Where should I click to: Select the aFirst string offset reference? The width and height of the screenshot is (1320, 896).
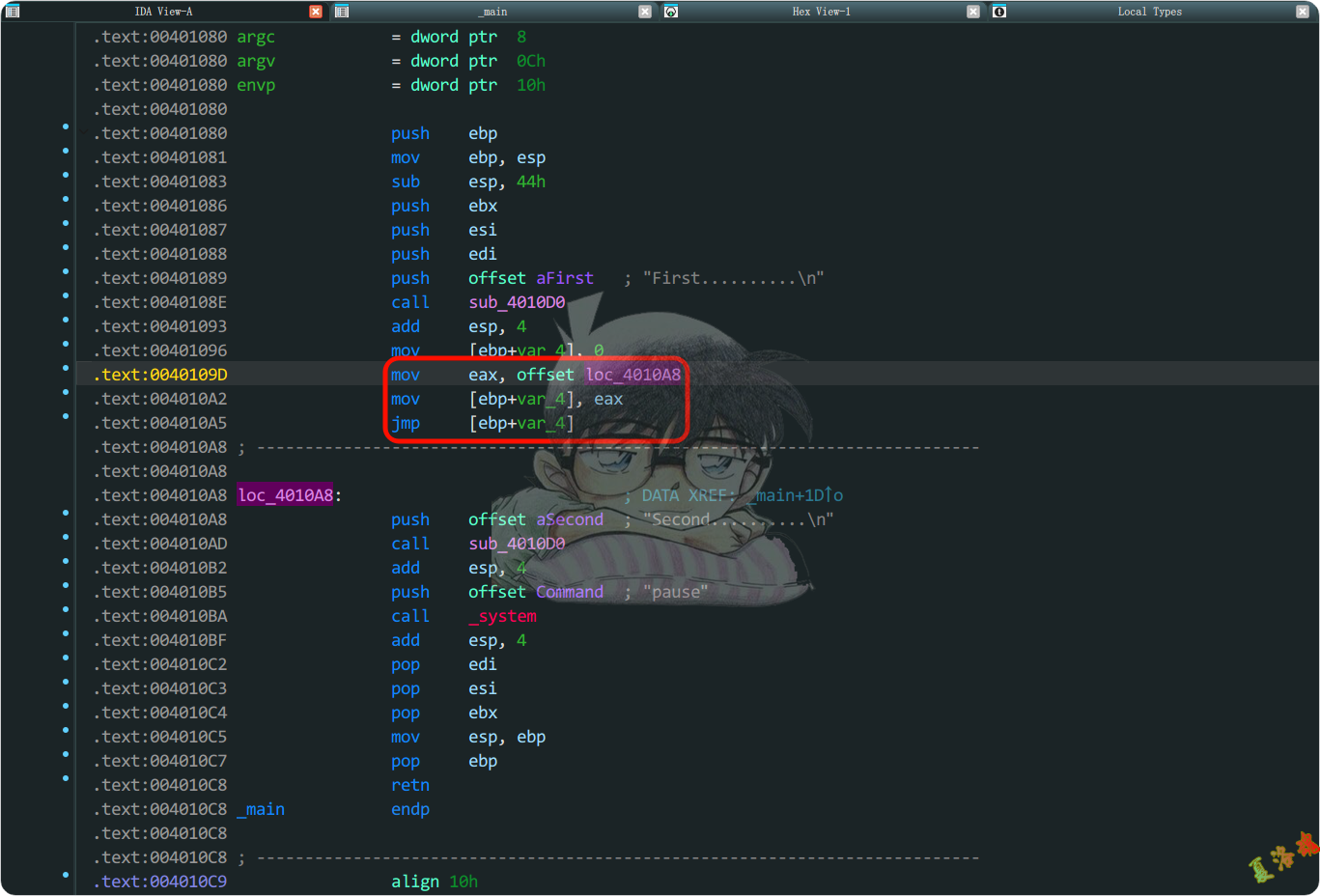click(x=564, y=278)
